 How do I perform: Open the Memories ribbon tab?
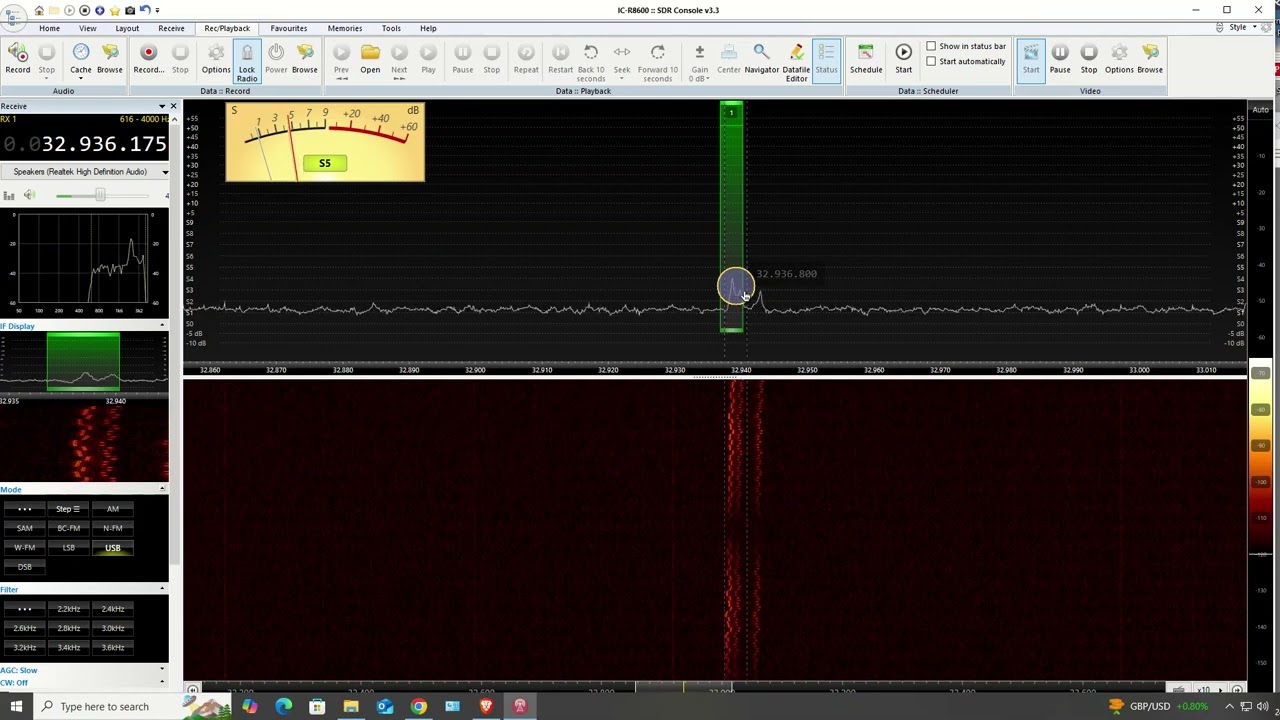[345, 28]
